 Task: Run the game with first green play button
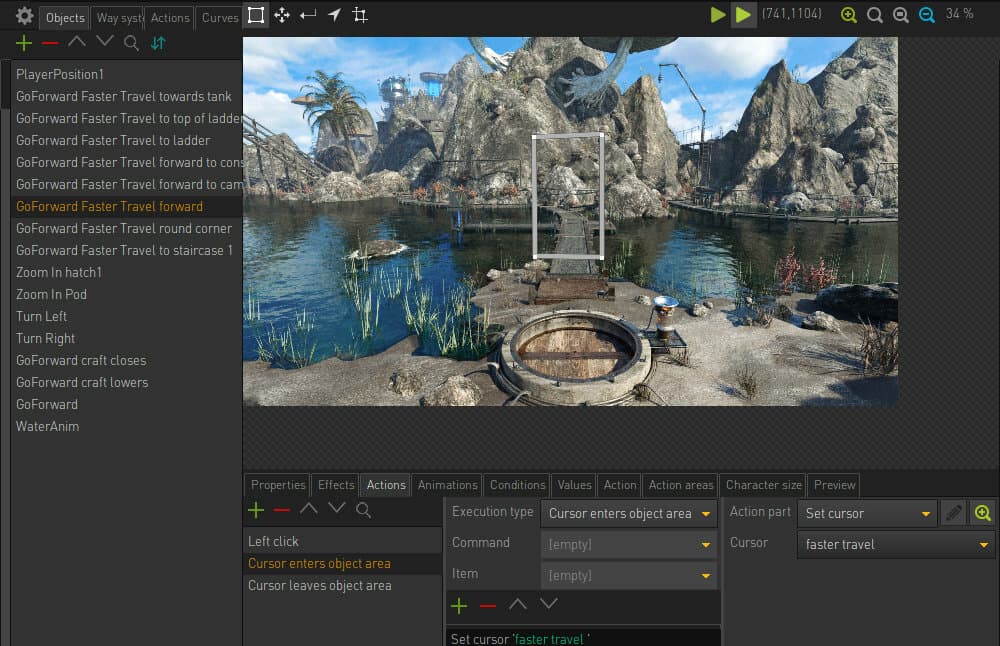[x=717, y=15]
